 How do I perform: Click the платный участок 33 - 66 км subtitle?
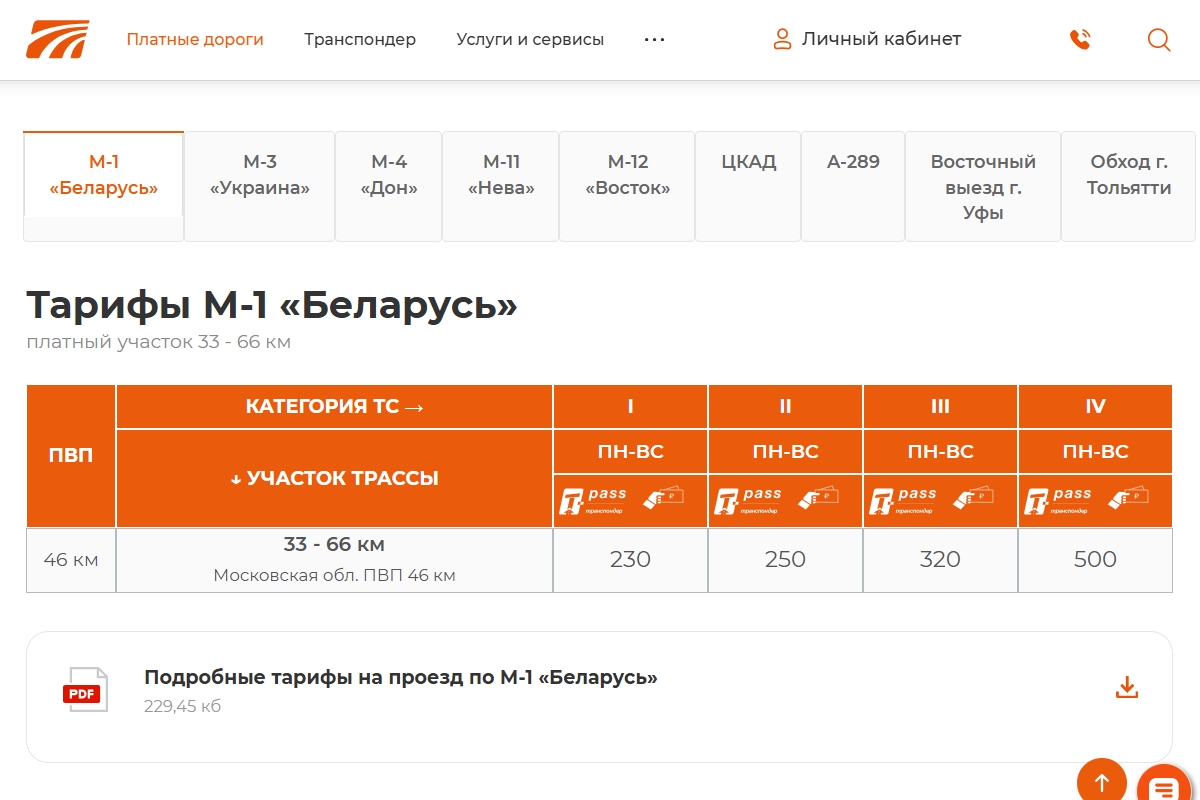[158, 342]
